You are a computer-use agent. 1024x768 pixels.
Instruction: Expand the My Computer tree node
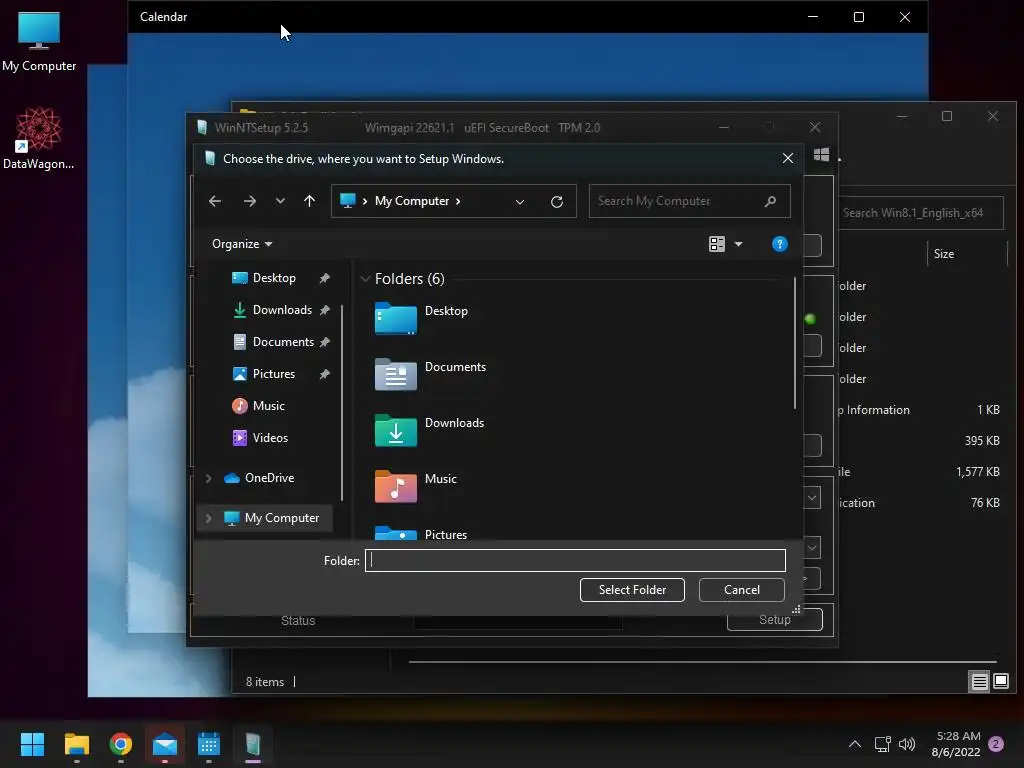pos(208,518)
